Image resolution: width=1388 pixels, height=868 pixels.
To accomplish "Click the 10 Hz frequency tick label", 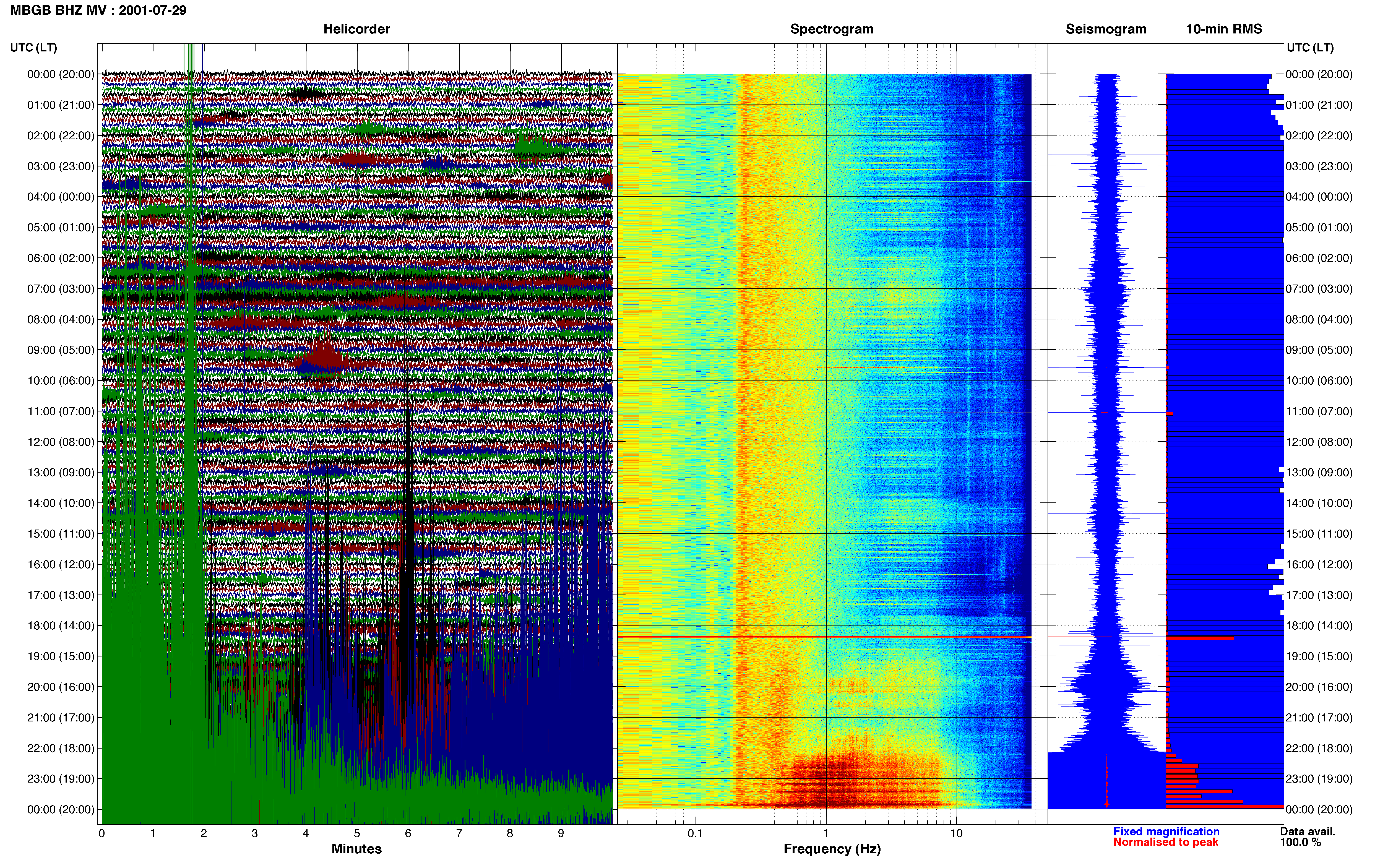I will 956,833.
